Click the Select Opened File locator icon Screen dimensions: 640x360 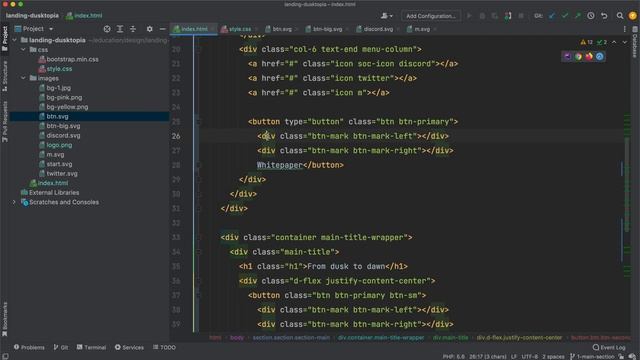tap(107, 29)
